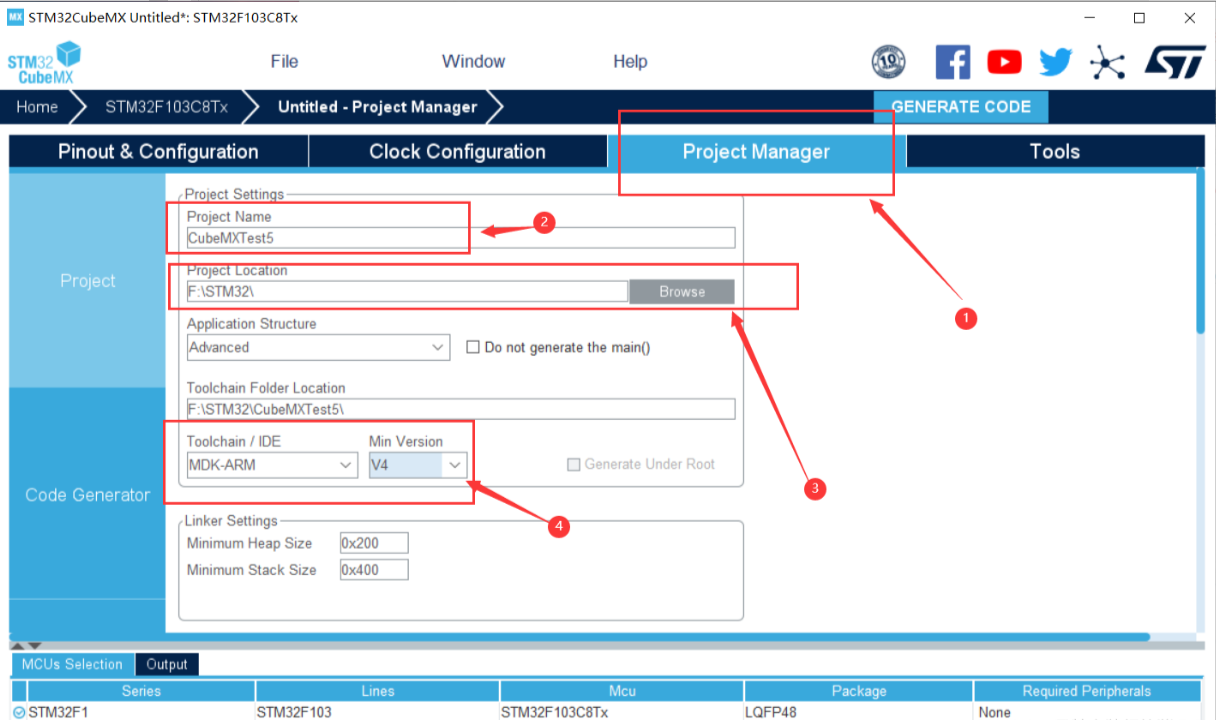Collapse bottom panel with splitter arrows

26,646
